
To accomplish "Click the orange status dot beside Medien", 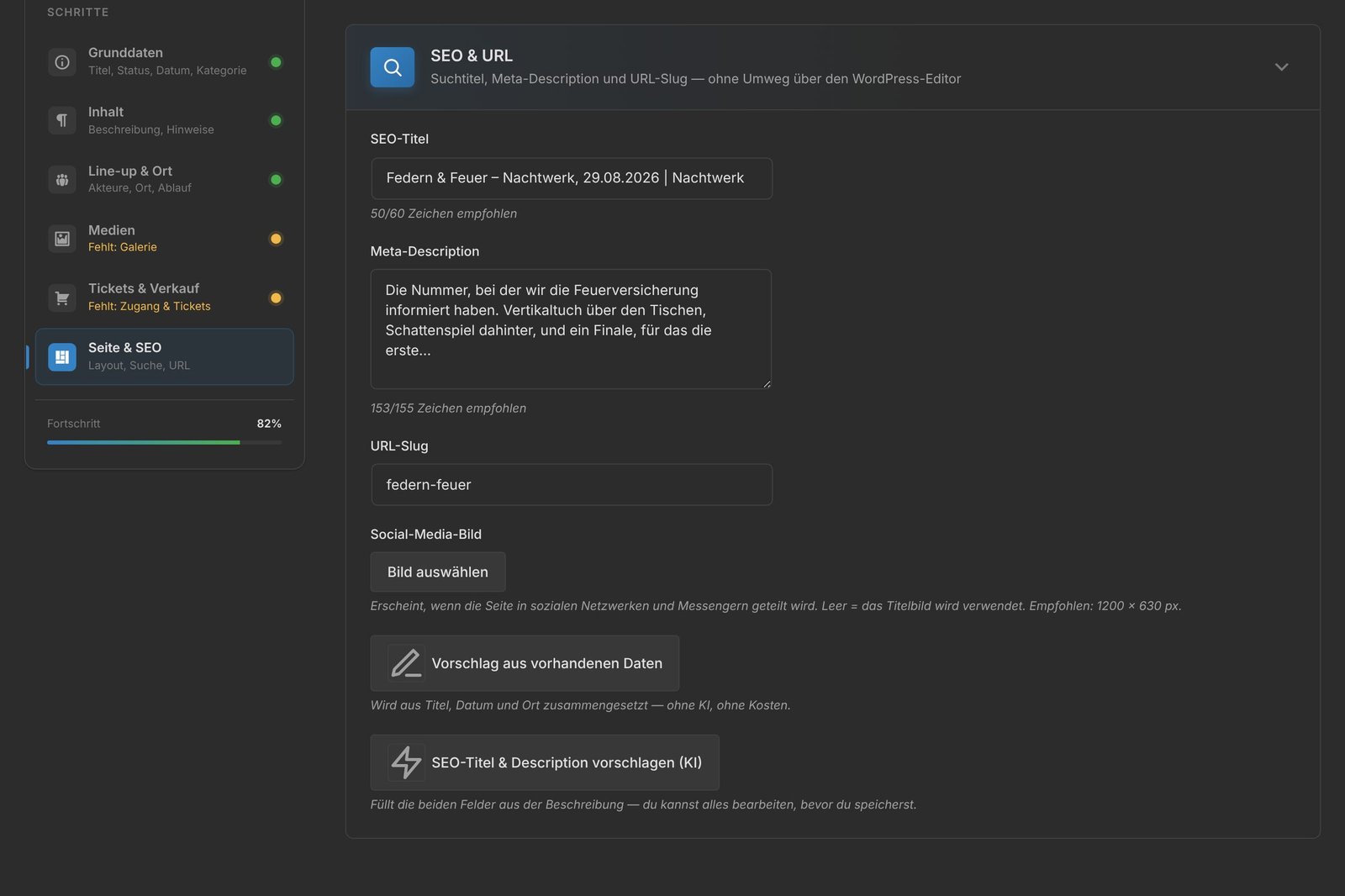I will click(276, 239).
